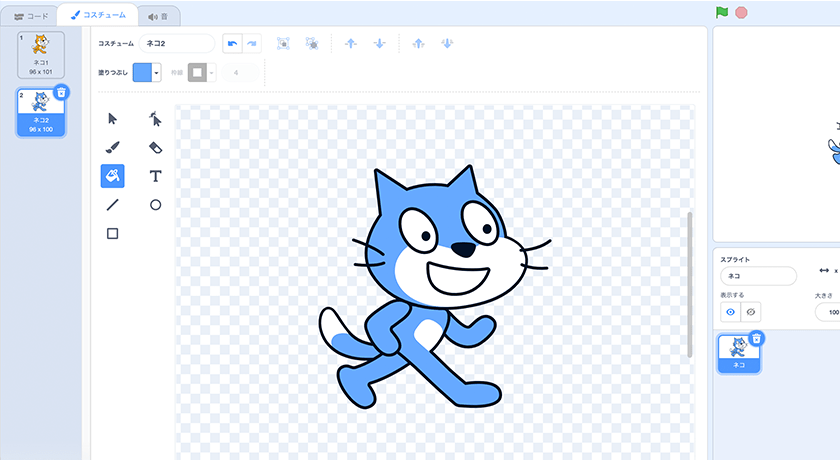Select the Reshape tool
This screenshot has width=840, height=460.
155,119
